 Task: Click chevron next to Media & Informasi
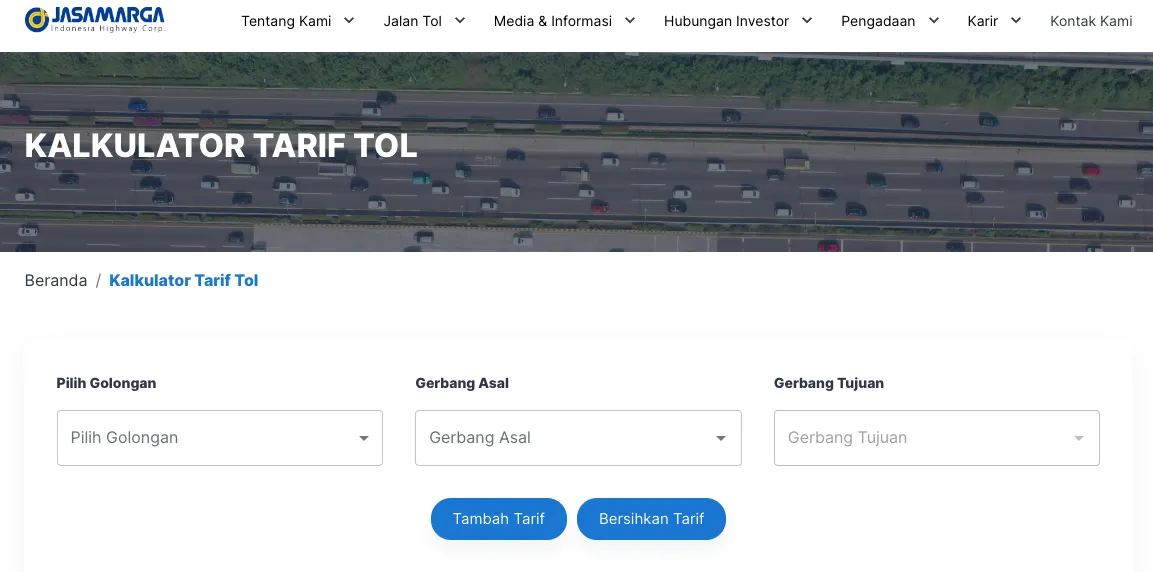[629, 21]
